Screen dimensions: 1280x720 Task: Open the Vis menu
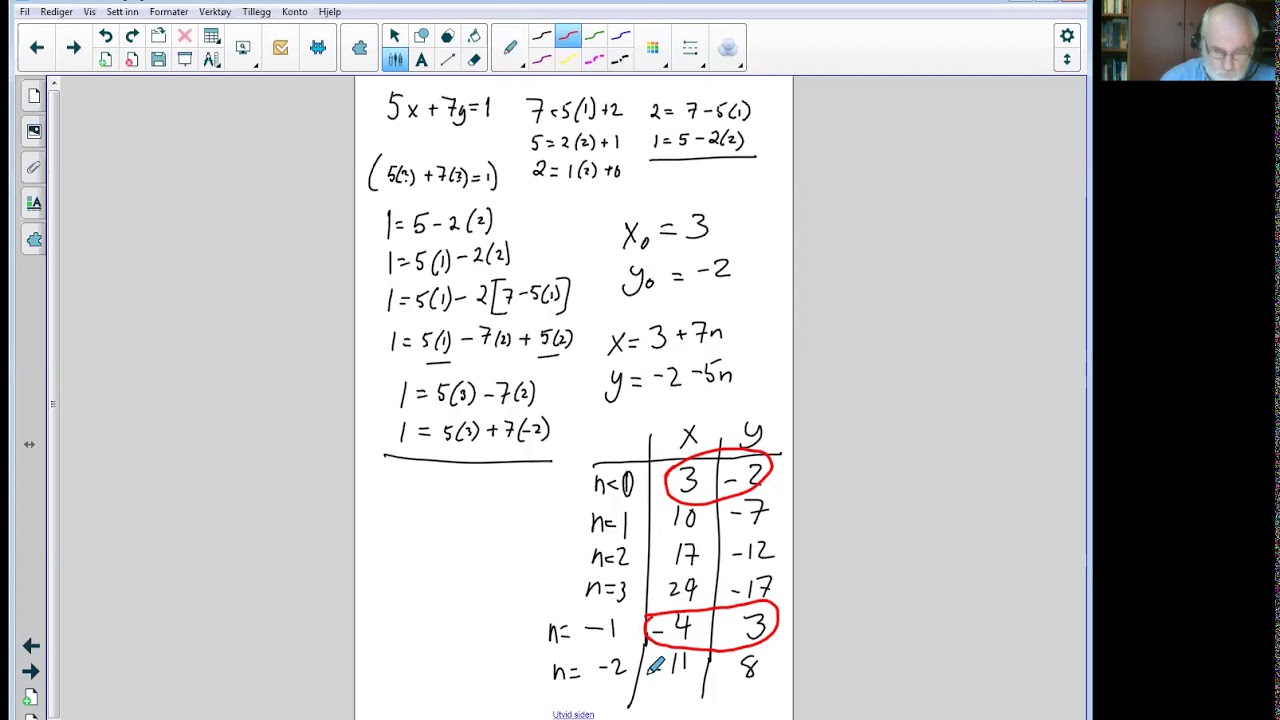coord(89,12)
